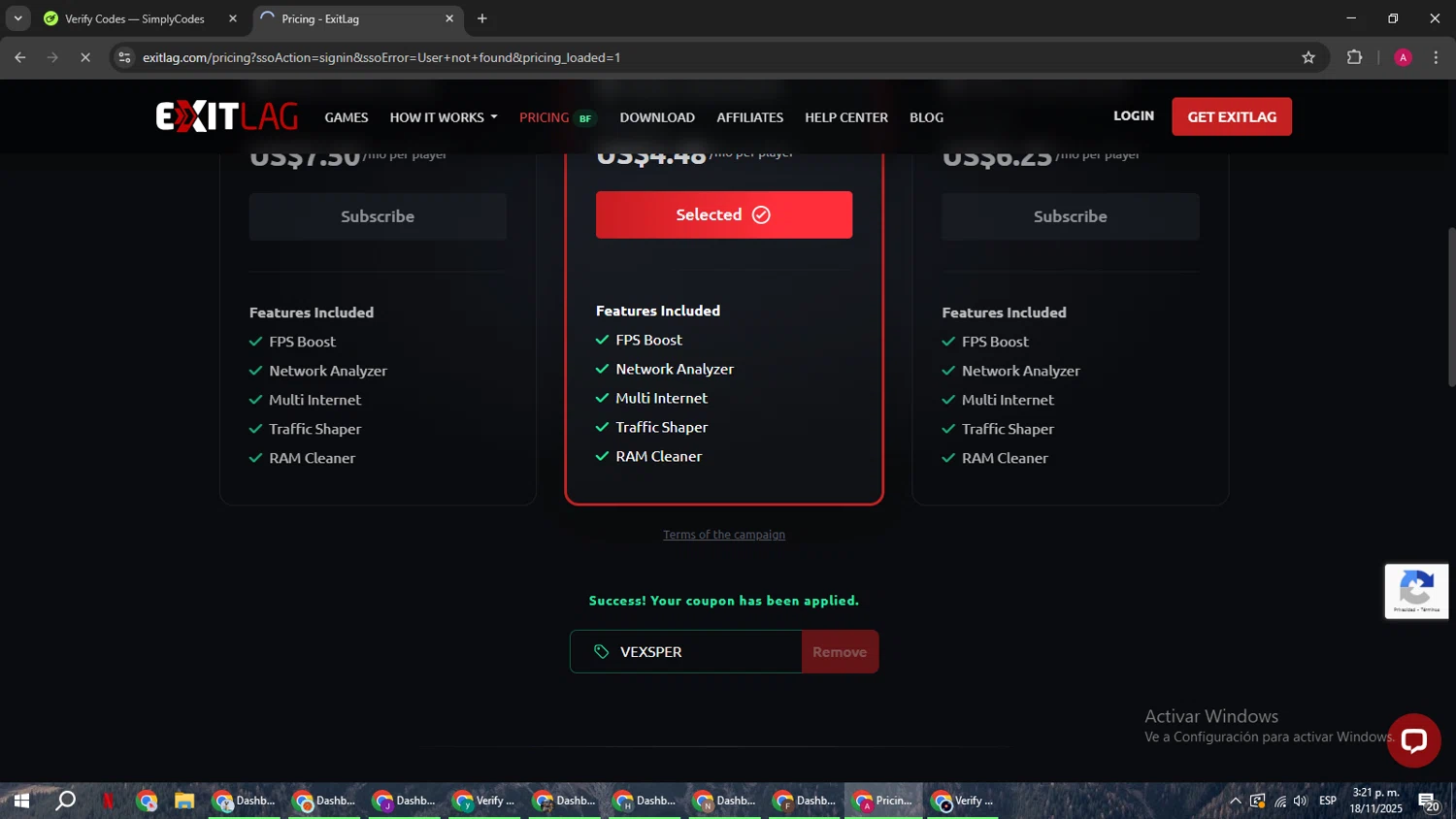Open the tab search dropdown in Chrome

[x=17, y=18]
